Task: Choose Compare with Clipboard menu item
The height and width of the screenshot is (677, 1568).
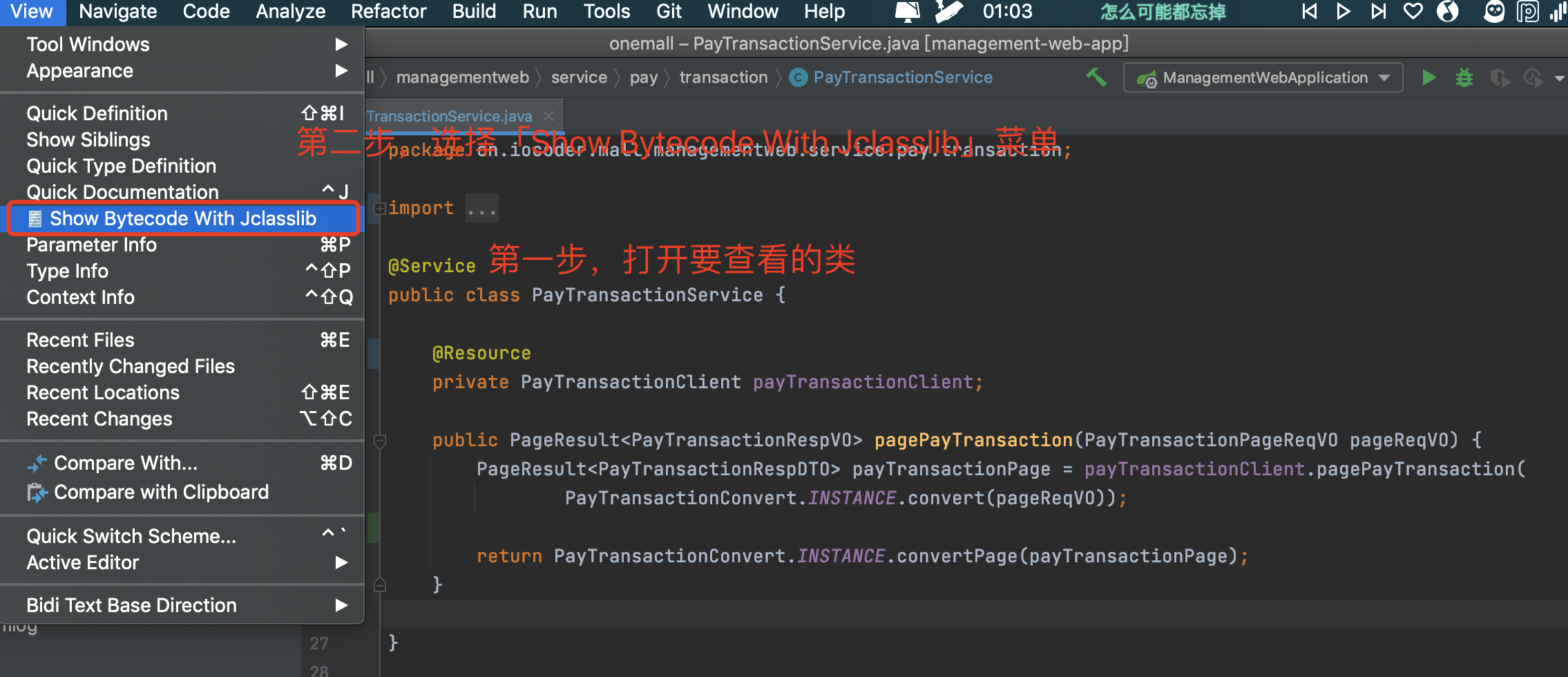Action: pos(161,492)
